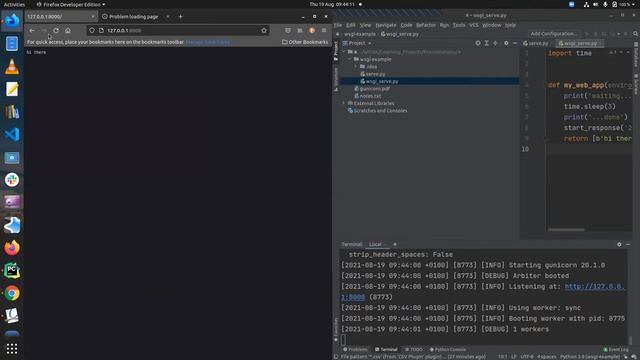Open Activities overview
Viewport: 640px width, 360px height.
[14, 4]
